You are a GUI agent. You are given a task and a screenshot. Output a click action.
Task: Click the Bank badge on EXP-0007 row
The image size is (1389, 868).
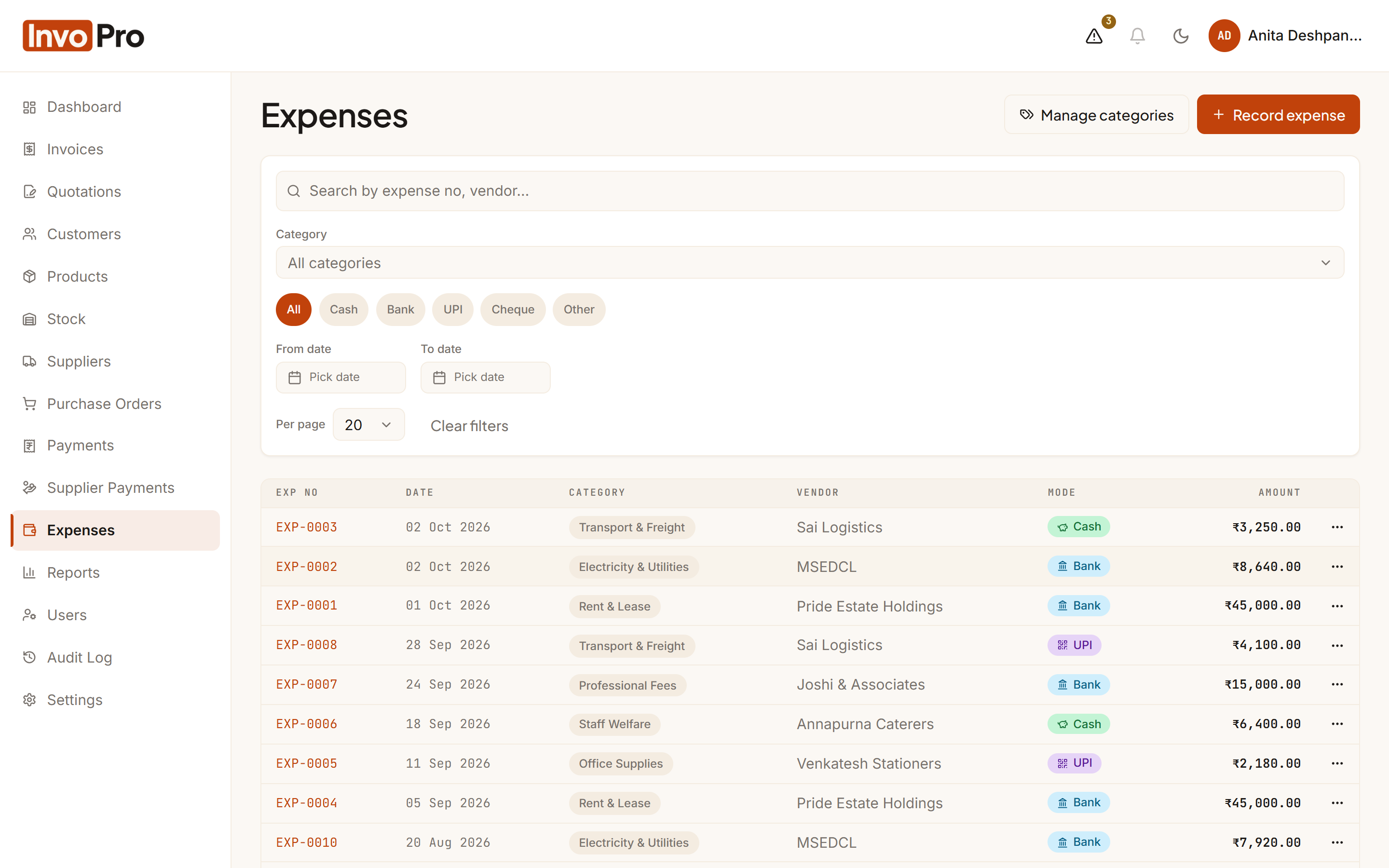[1078, 684]
